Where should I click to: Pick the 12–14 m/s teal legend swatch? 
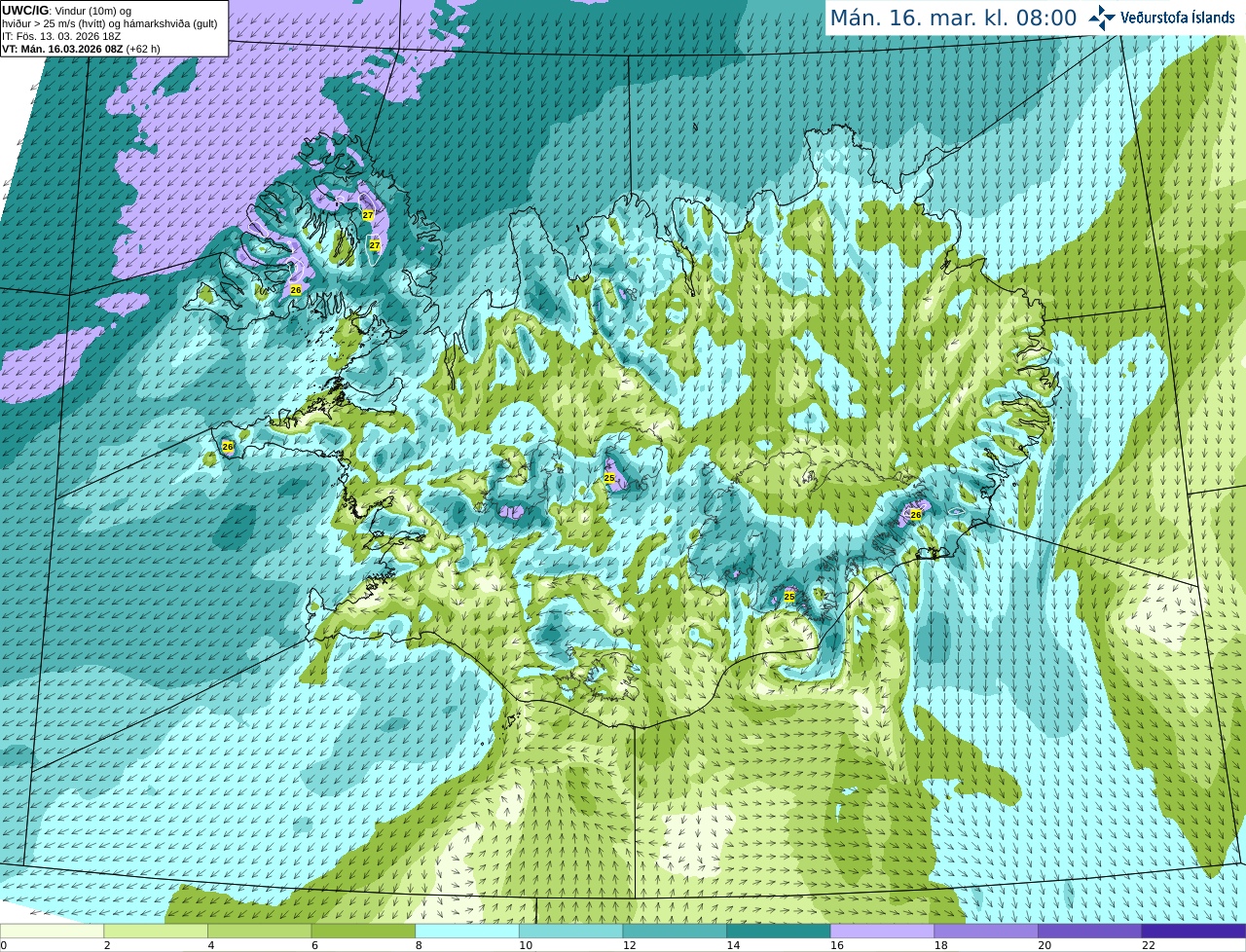675,931
